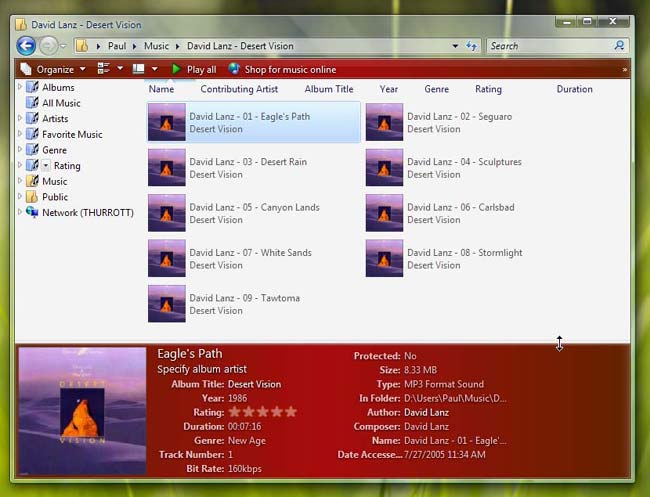Open the dropdown arrow next to Rating

point(46,166)
